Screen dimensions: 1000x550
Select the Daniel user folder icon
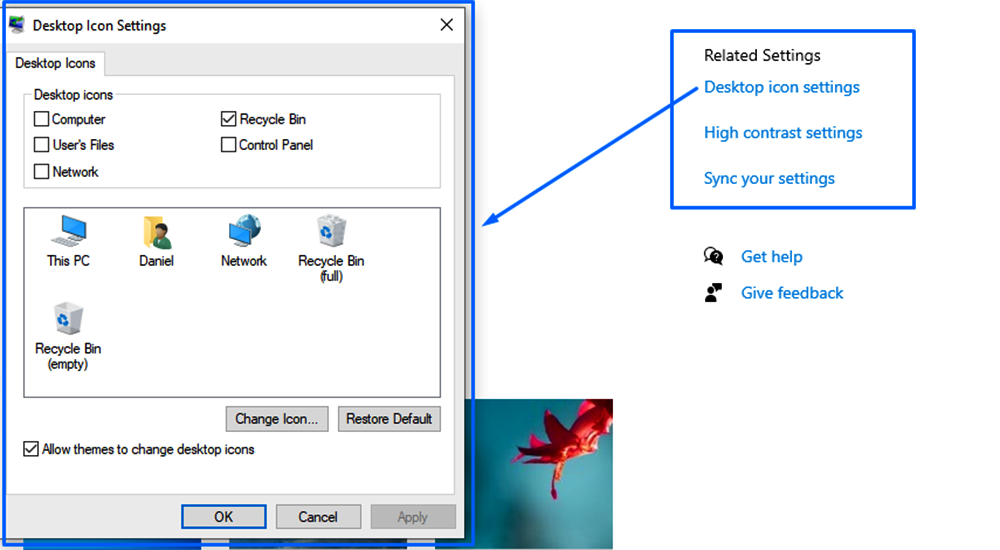pyautogui.click(x=157, y=232)
